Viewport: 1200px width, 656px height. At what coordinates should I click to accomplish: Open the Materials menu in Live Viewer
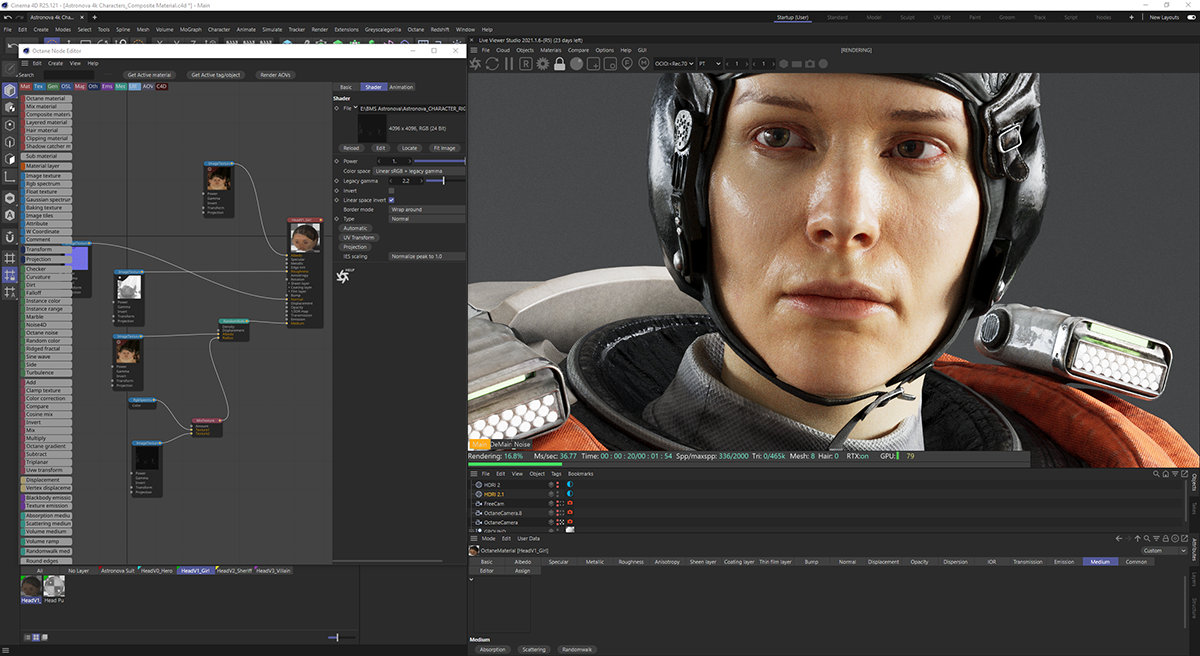[551, 50]
